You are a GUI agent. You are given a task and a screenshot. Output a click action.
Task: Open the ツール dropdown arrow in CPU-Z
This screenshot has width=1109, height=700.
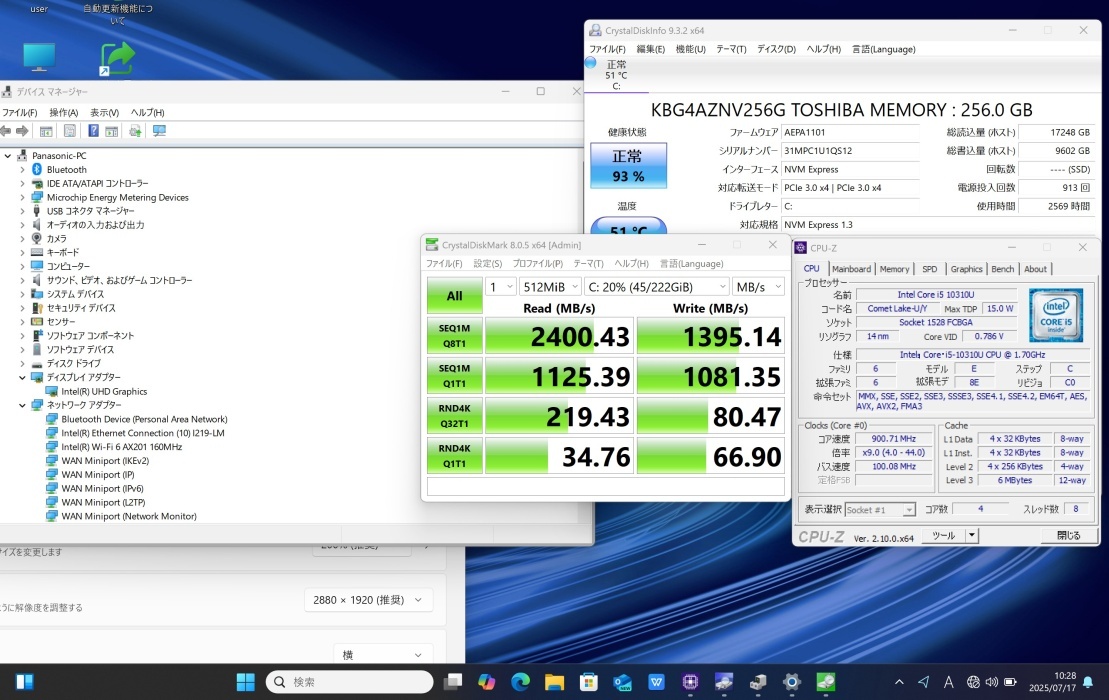point(972,535)
